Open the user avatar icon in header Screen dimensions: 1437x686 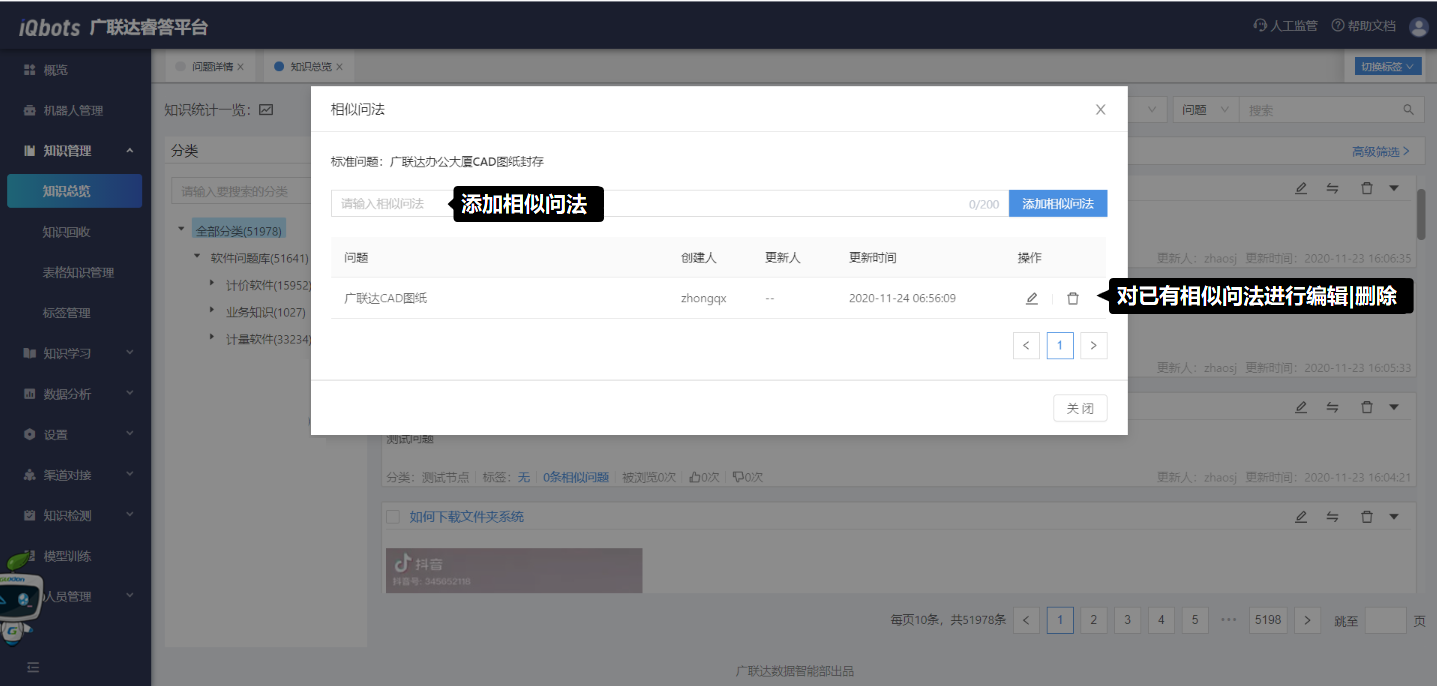click(1418, 27)
